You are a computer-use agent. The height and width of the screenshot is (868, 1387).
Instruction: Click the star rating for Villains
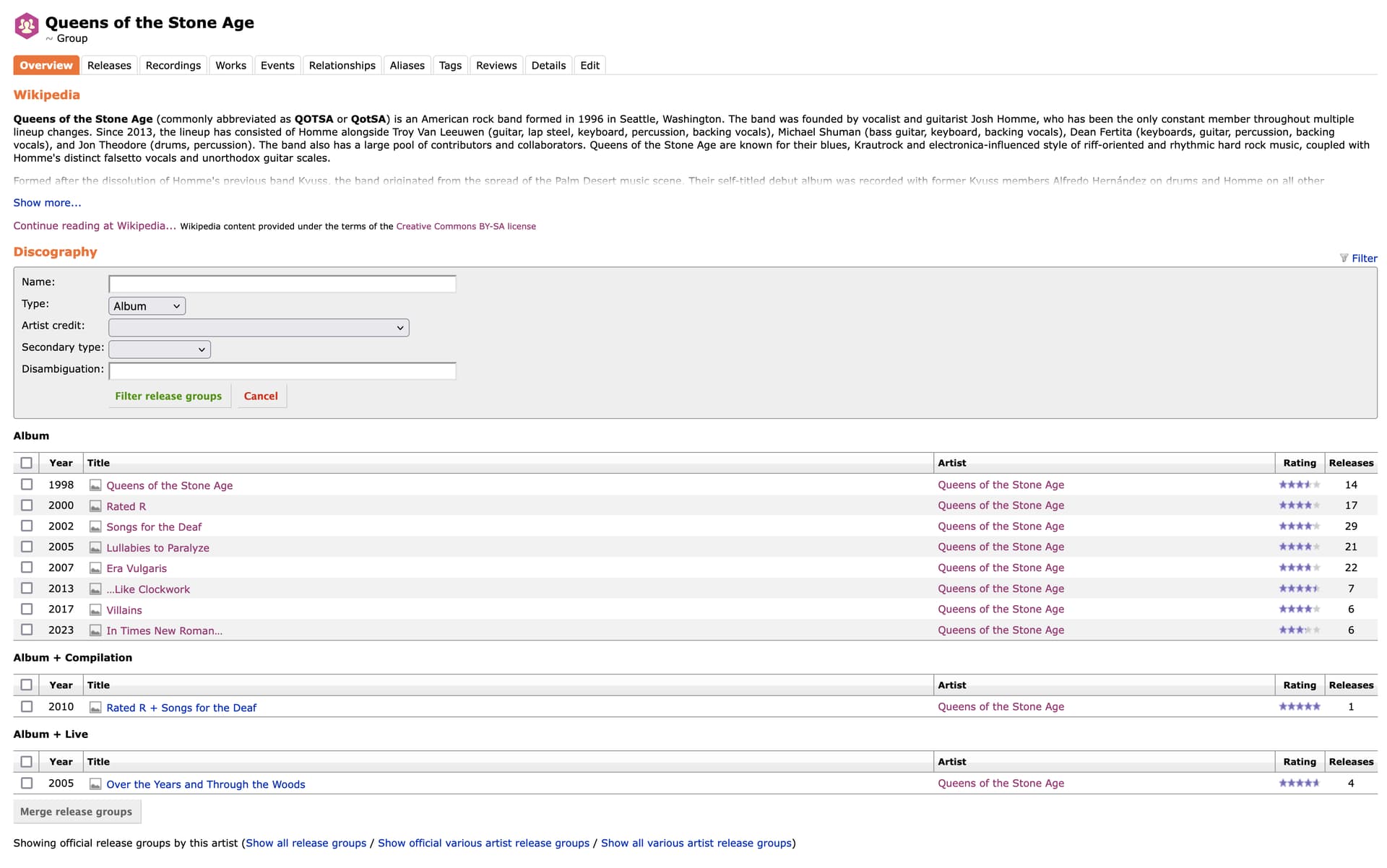pos(1300,609)
